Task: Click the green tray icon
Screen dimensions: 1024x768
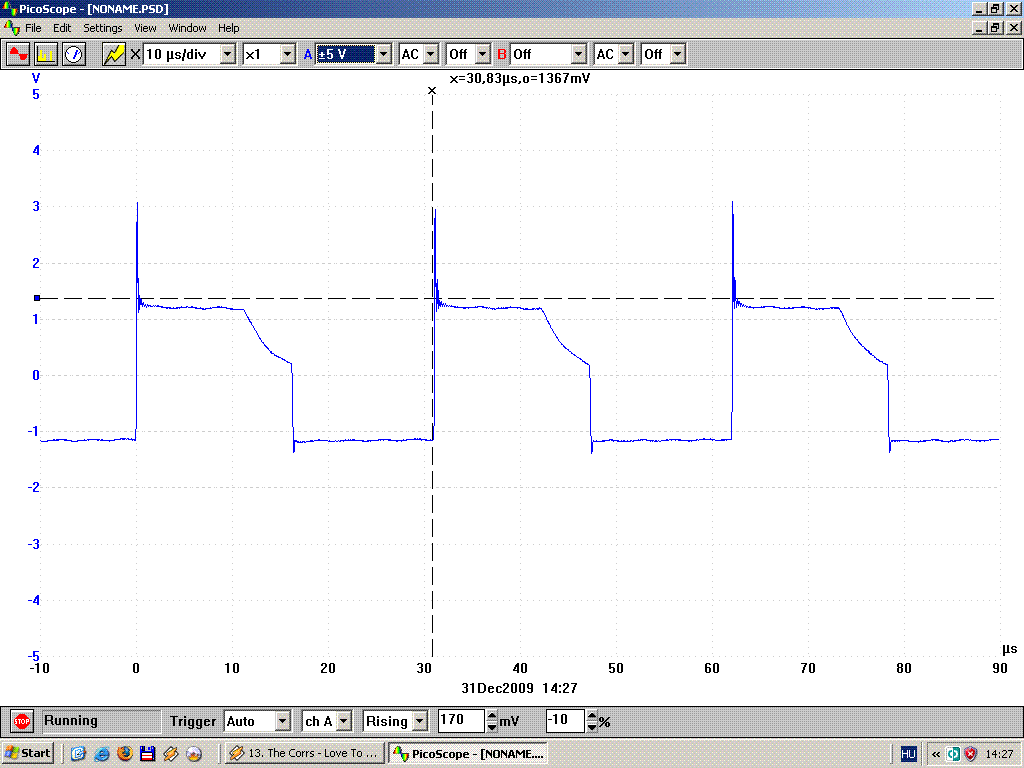Action: [953, 754]
